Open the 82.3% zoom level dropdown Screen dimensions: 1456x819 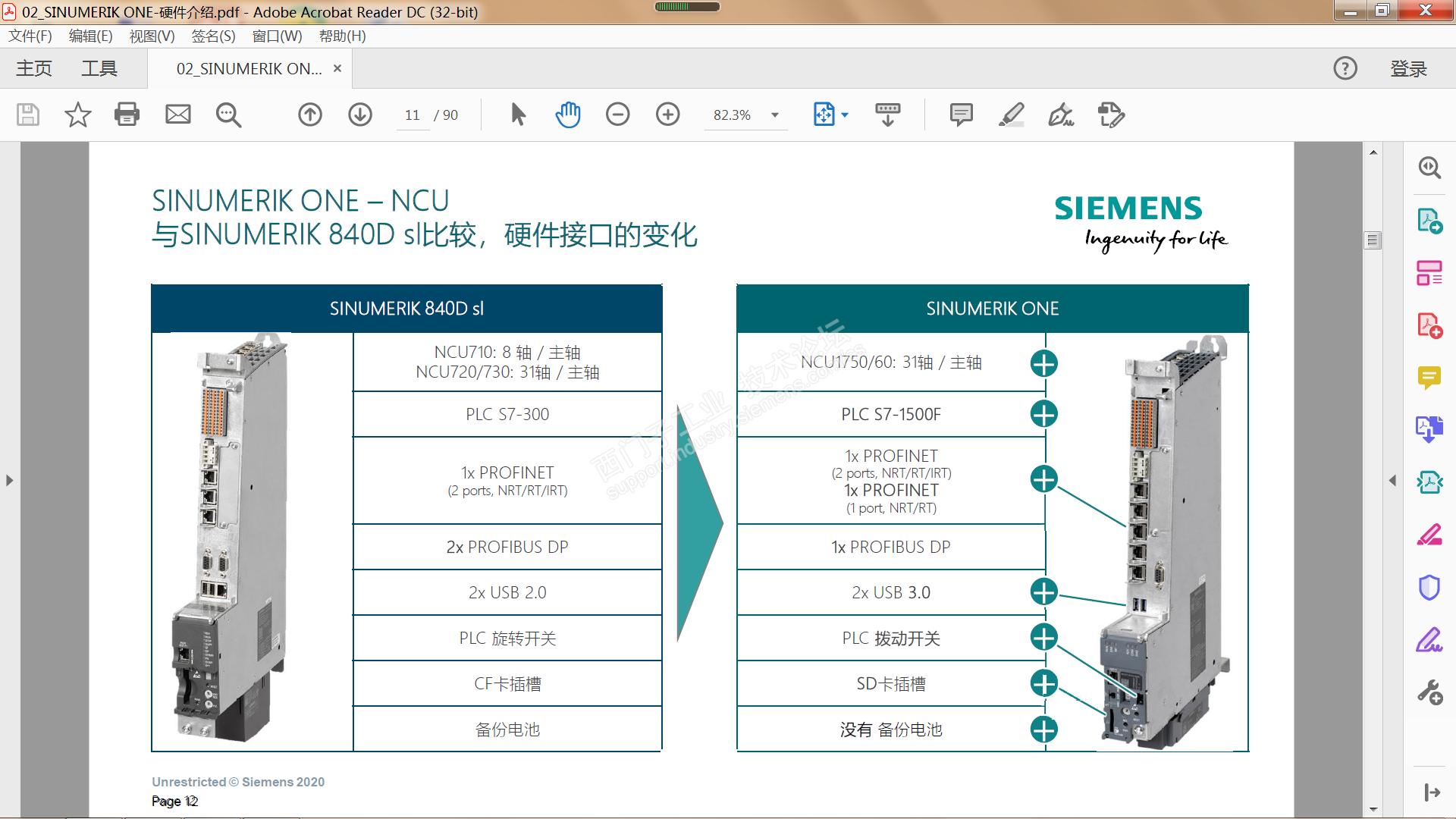tap(774, 115)
